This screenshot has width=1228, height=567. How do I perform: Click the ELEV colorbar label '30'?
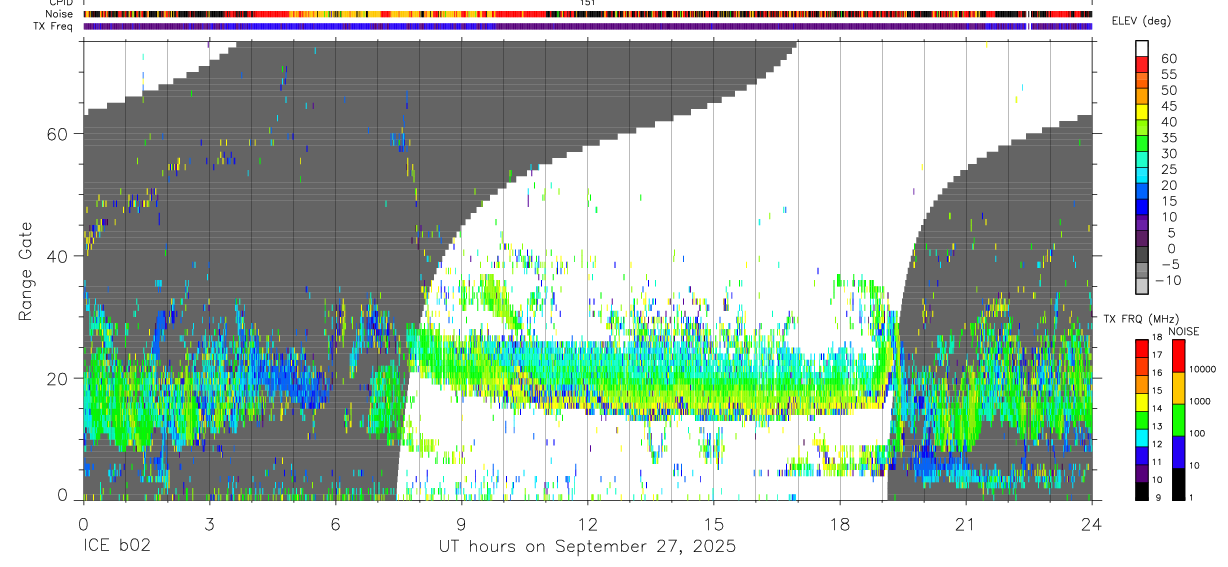click(1167, 153)
